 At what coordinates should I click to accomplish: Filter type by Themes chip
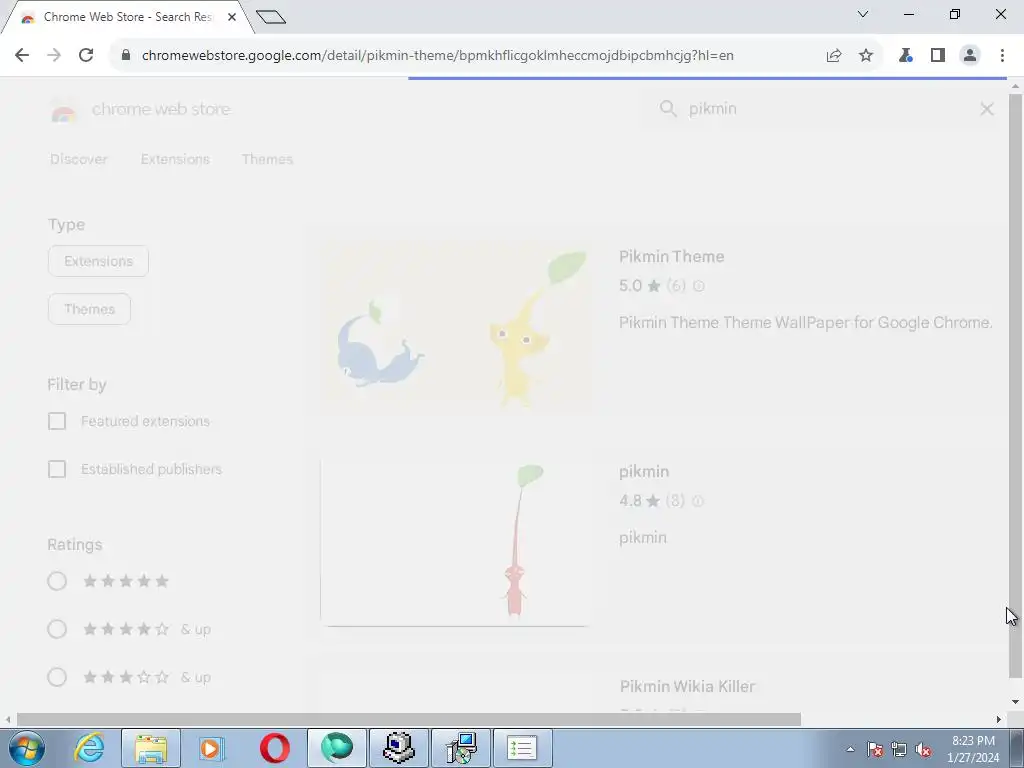89,309
